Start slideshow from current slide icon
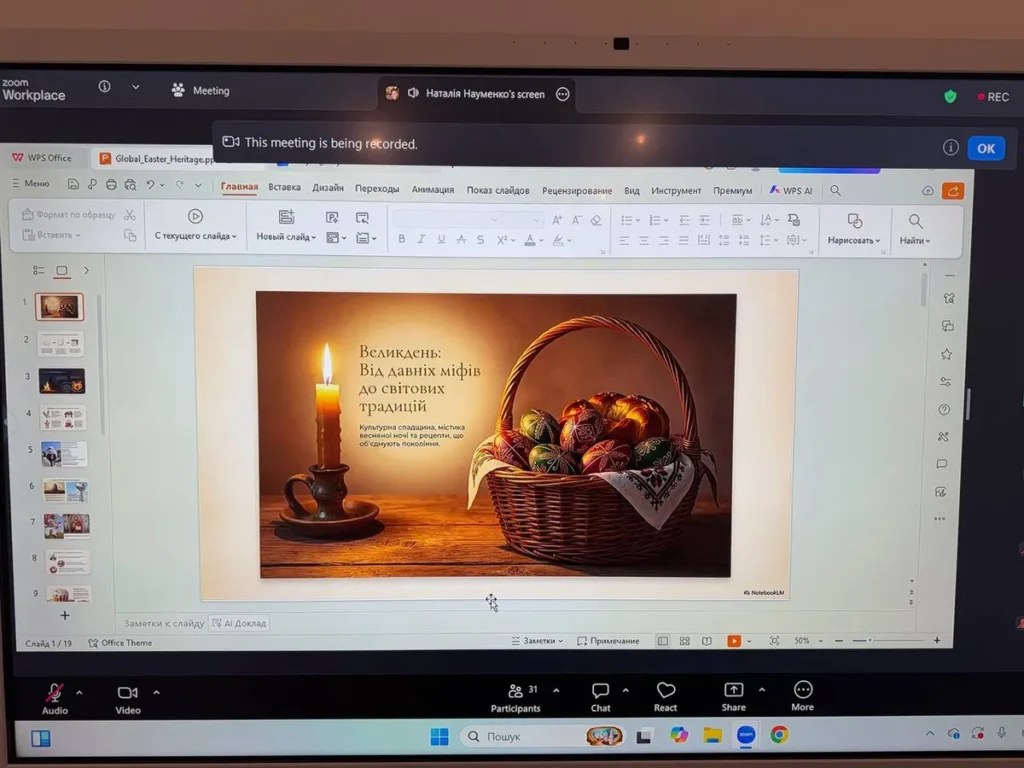The width and height of the screenshot is (1024, 768). (x=195, y=216)
